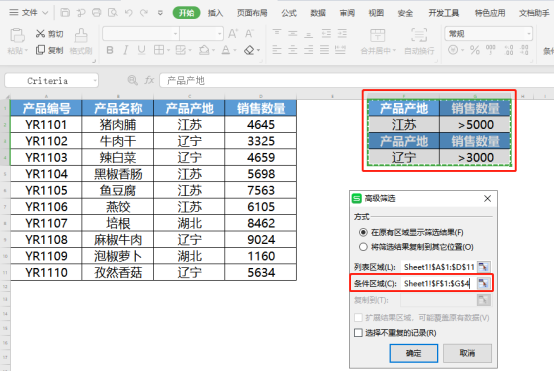Select cell containing YR1105
The width and height of the screenshot is (554, 371).
[x=46, y=190]
